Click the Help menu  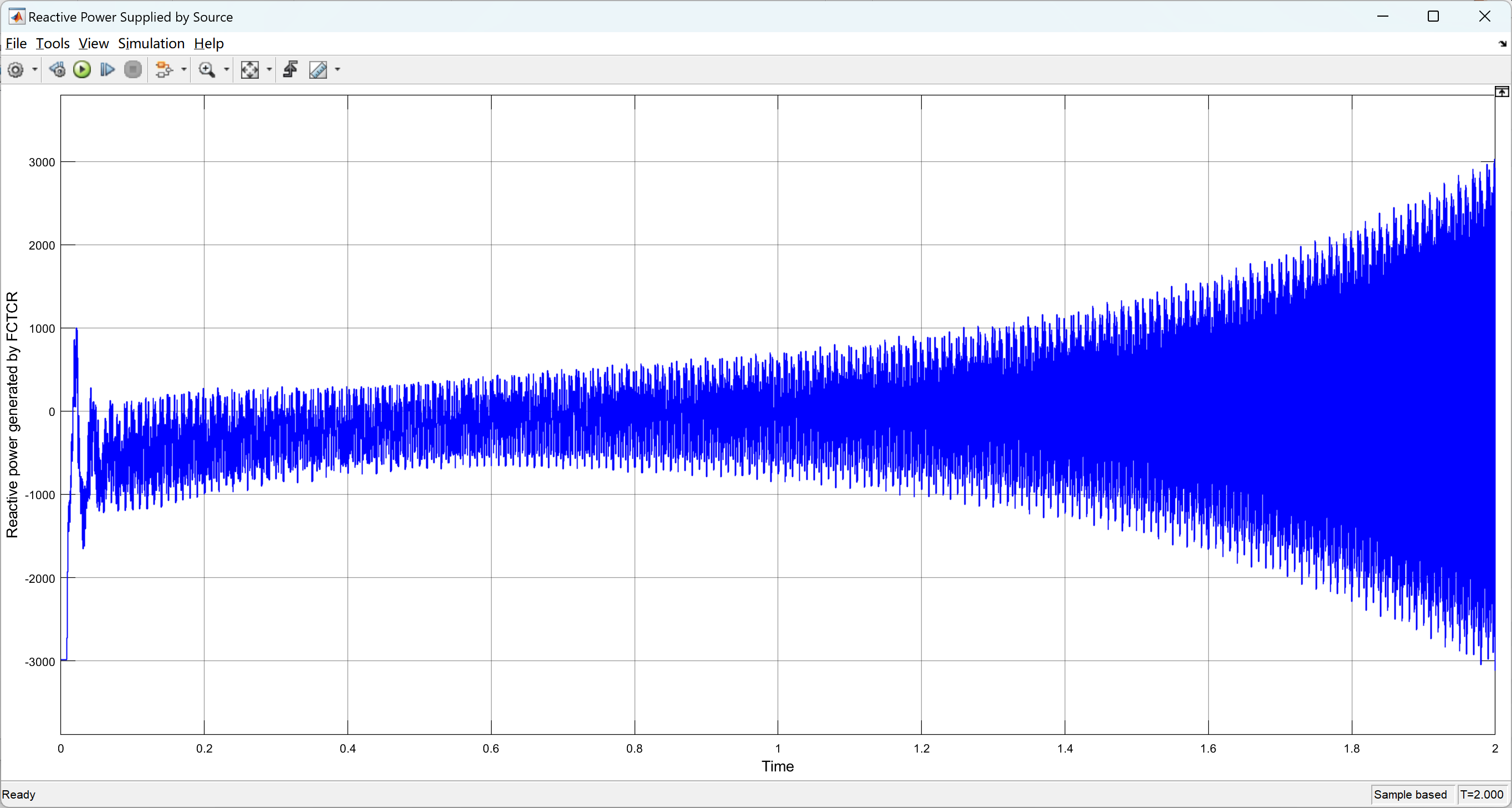(208, 43)
